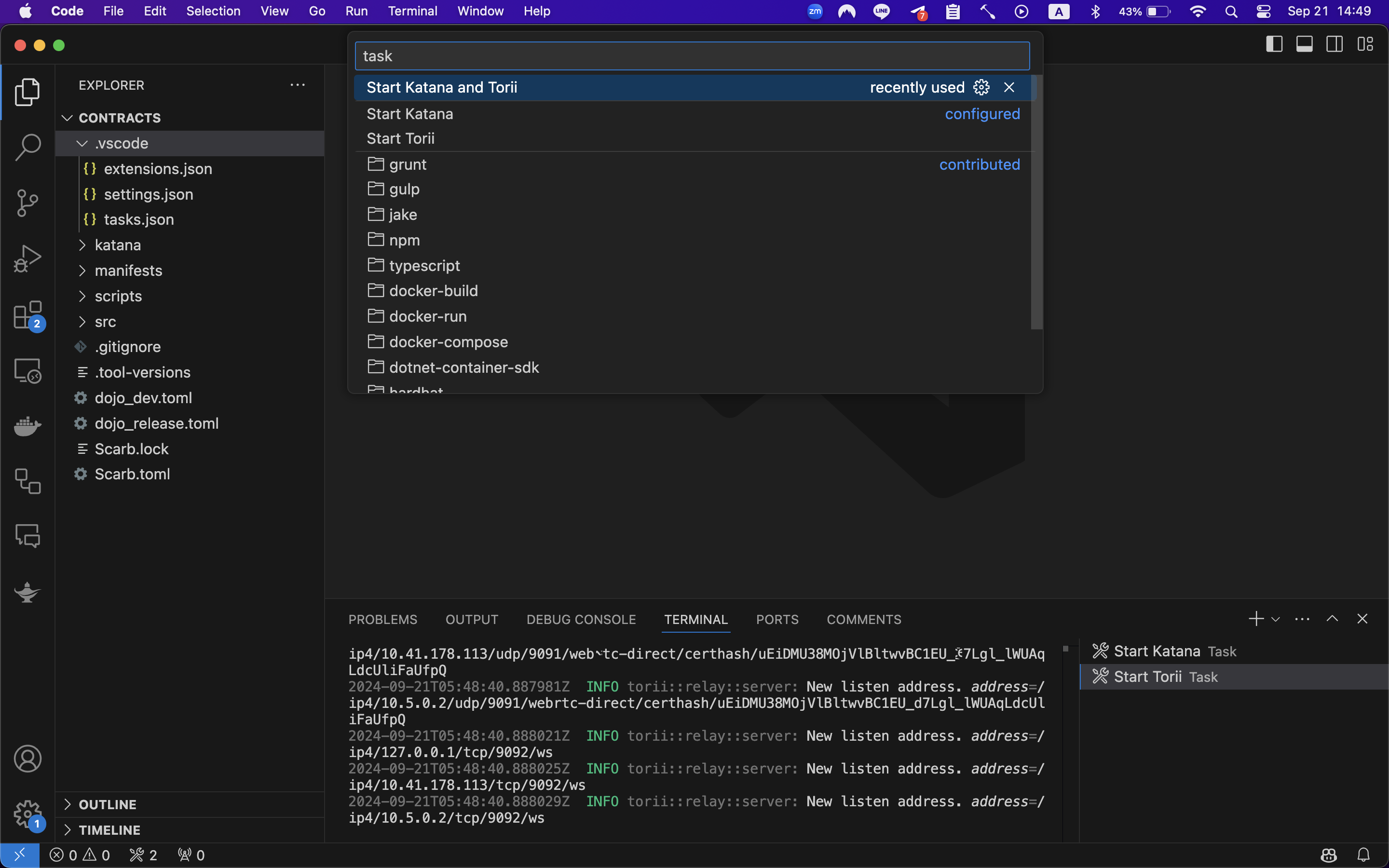This screenshot has height=868, width=1389.
Task: Select the Start Katana terminal in list
Action: tap(1234, 651)
